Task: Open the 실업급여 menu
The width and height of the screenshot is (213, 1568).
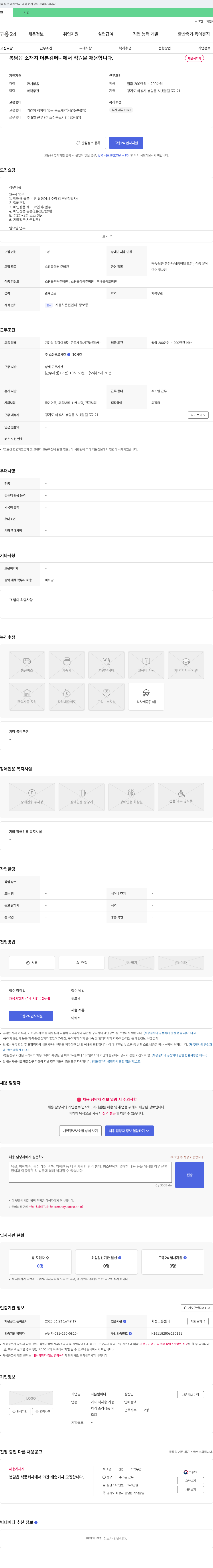Action: point(106,34)
